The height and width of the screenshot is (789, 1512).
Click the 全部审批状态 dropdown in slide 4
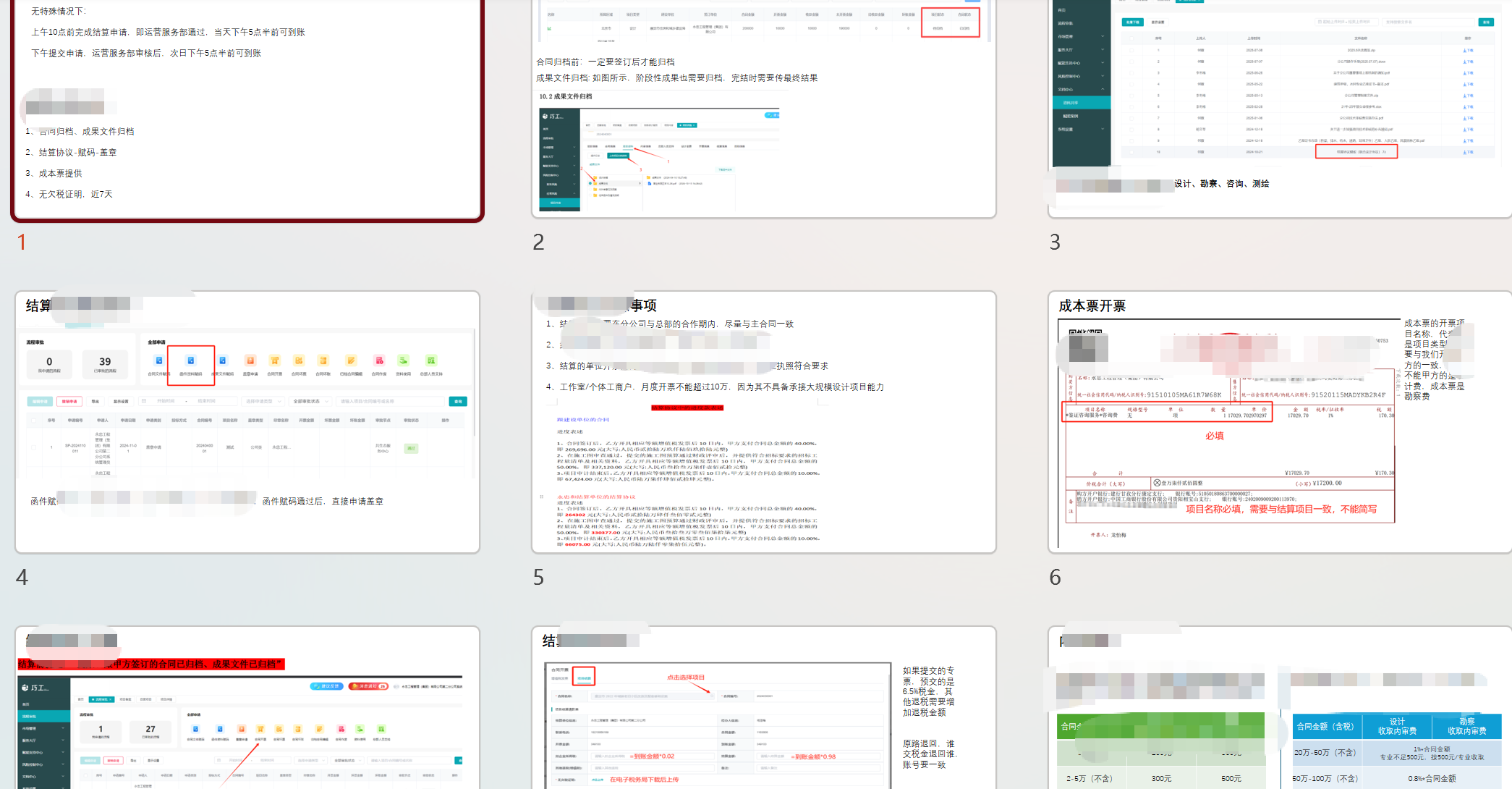310,401
